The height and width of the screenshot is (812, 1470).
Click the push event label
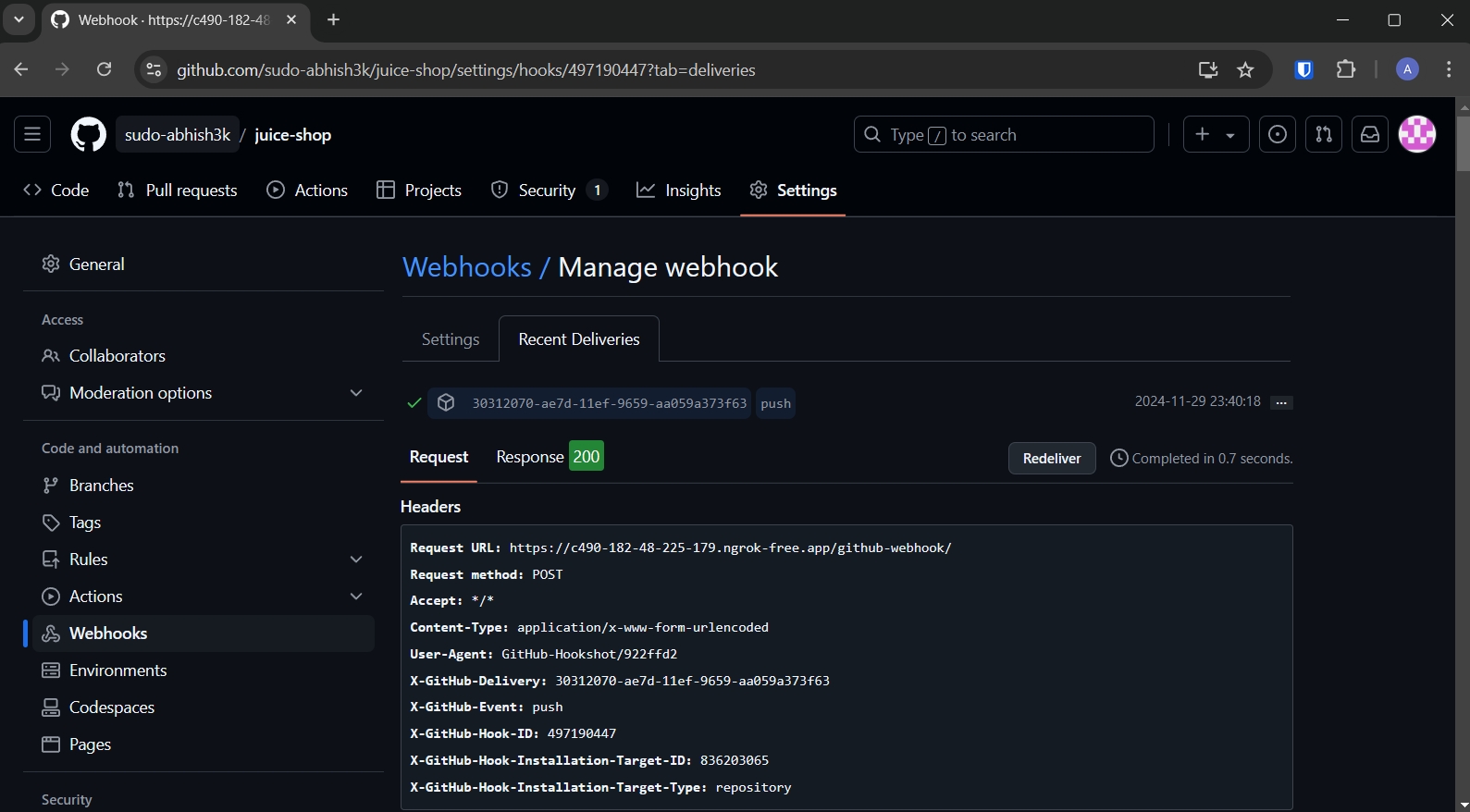[x=775, y=403]
